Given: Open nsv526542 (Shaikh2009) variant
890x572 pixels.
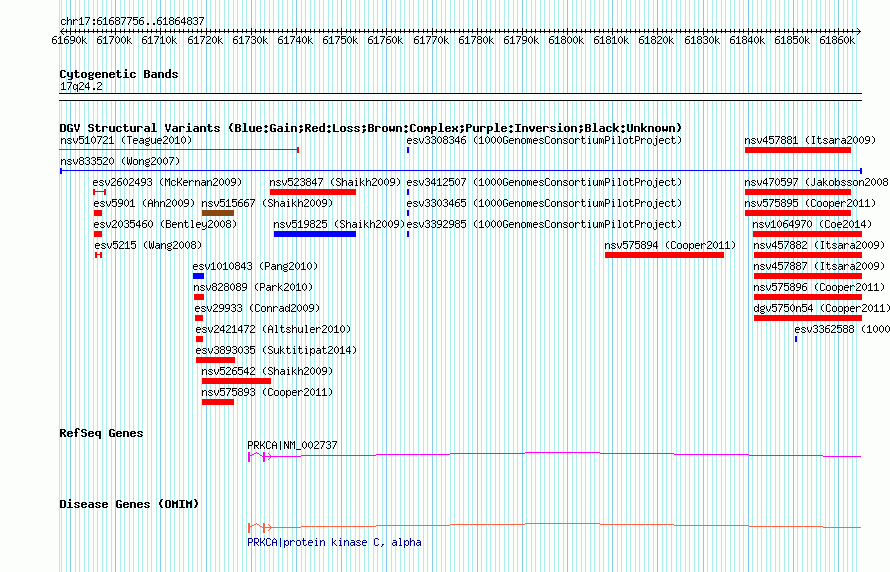Looking at the screenshot, I should (x=267, y=371).
